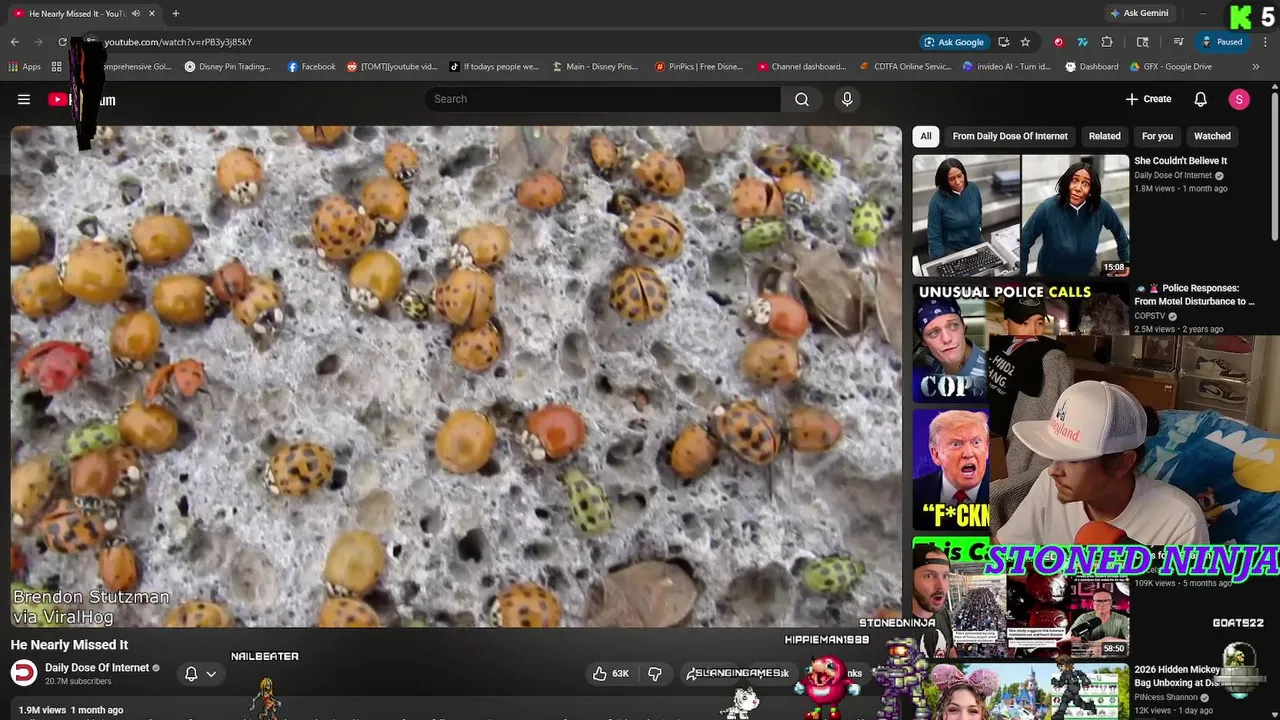Click the browser address bar URL
This screenshot has width=1280, height=720.
(178, 42)
